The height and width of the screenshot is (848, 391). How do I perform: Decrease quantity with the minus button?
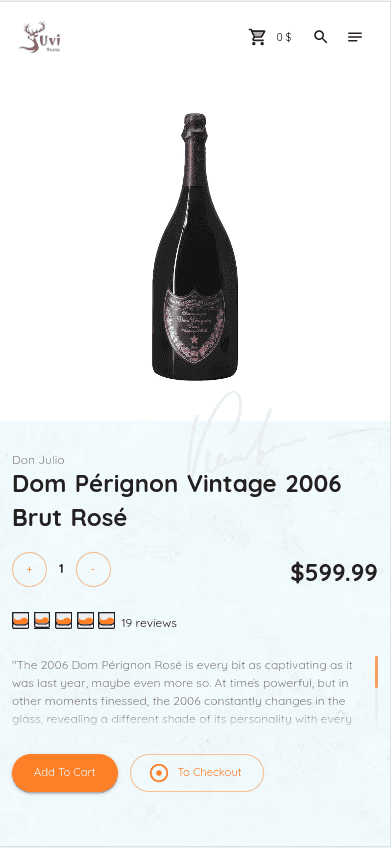pos(93,569)
